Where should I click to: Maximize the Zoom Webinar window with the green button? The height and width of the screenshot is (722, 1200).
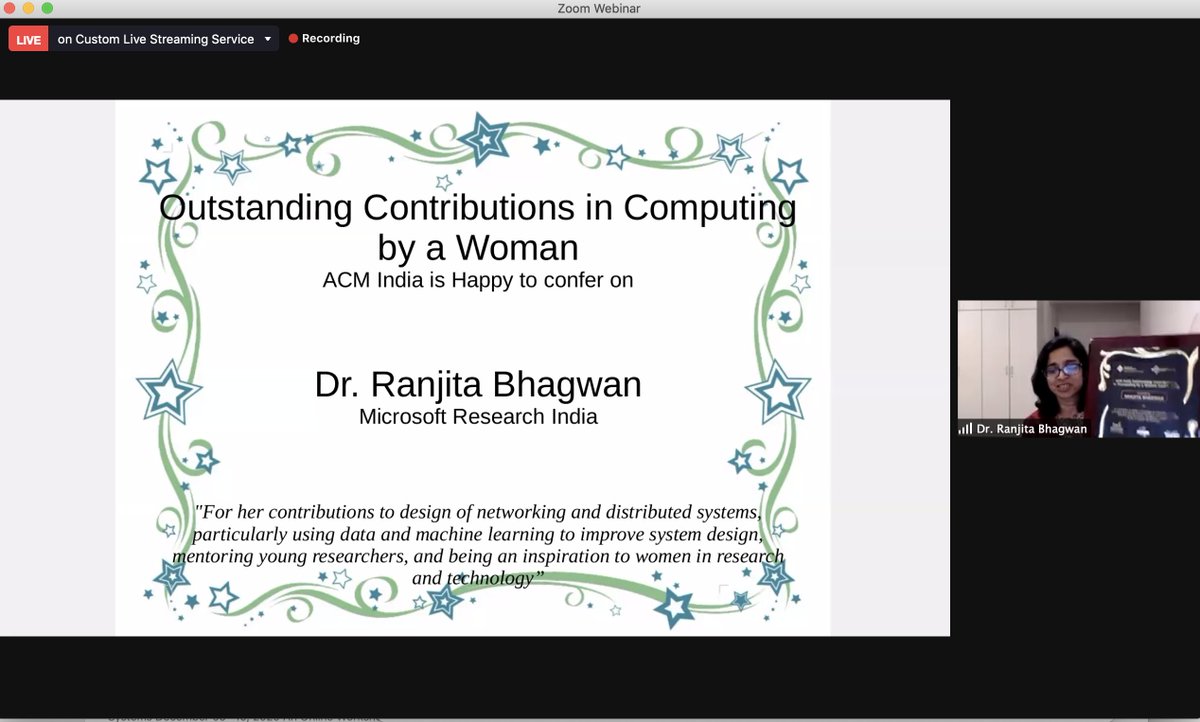pyautogui.click(x=47, y=8)
